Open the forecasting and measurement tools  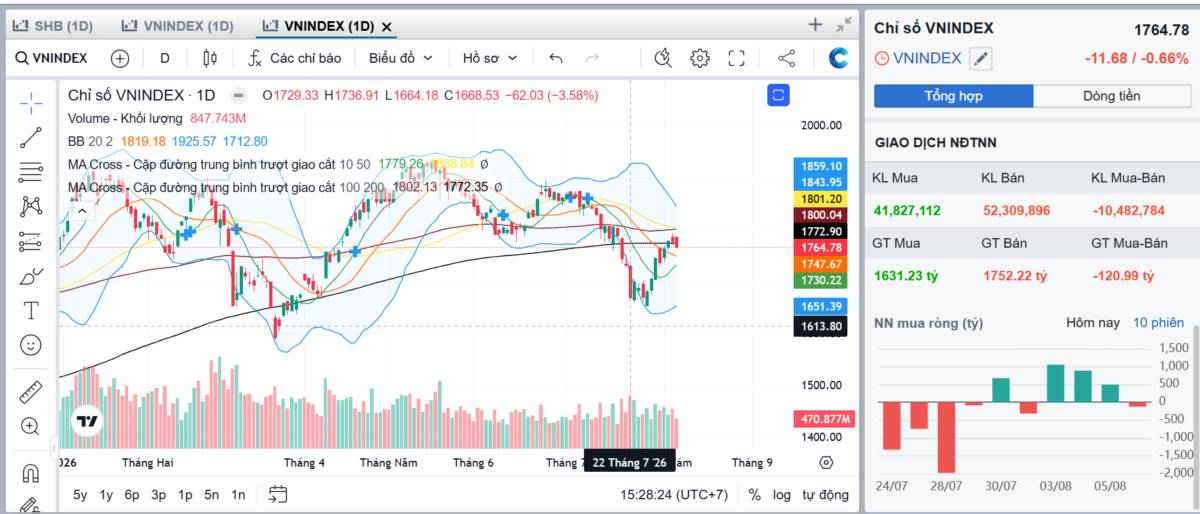point(31,241)
